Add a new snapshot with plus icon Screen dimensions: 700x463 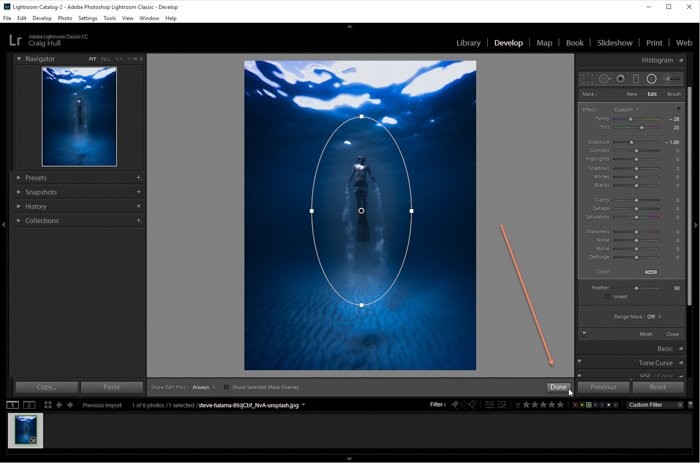point(139,192)
